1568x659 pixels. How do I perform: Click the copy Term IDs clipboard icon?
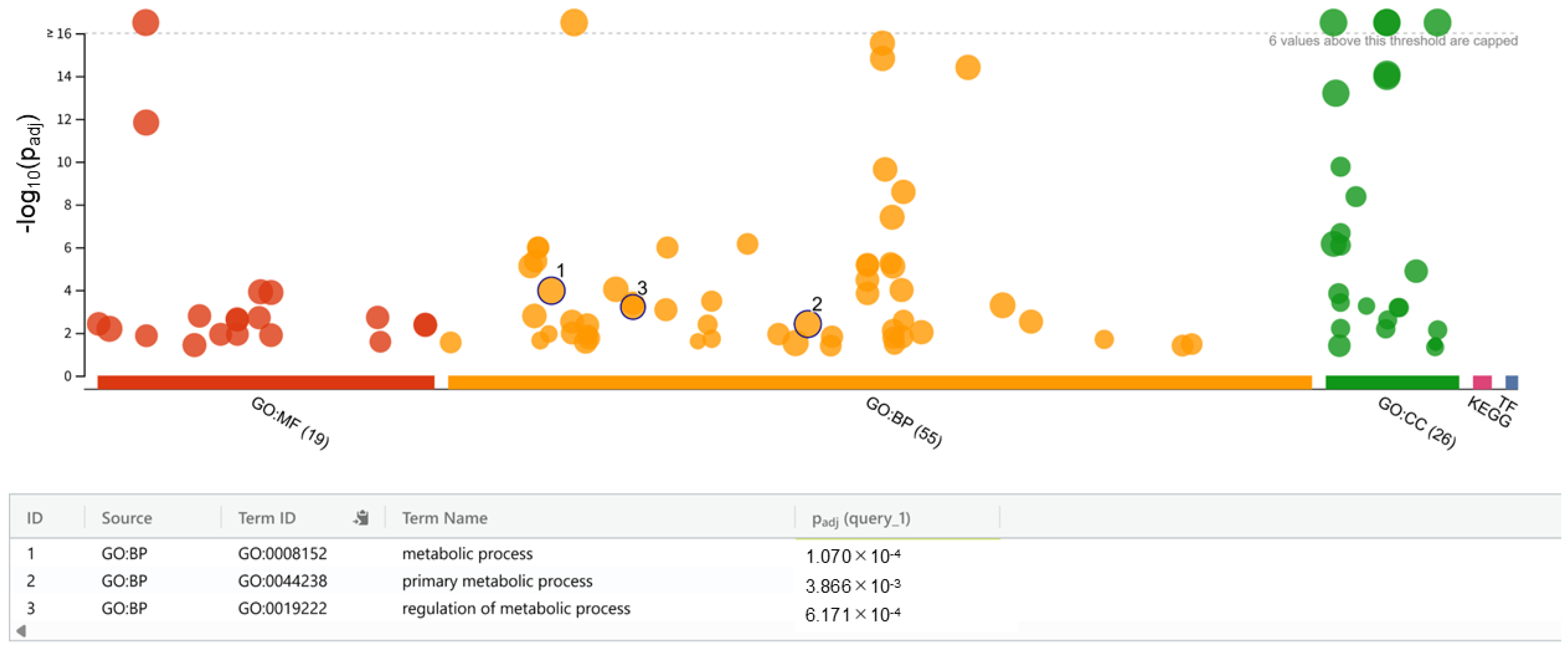(361, 518)
